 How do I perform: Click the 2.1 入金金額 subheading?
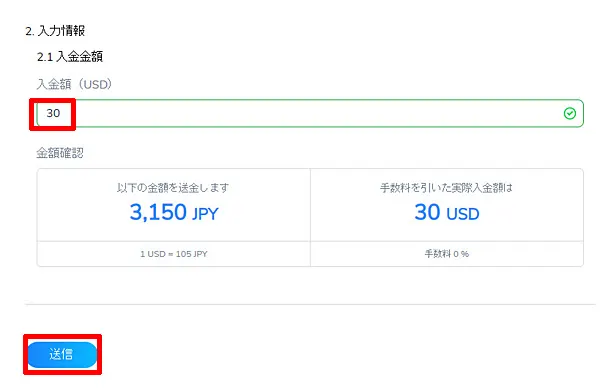[x=70, y=57]
